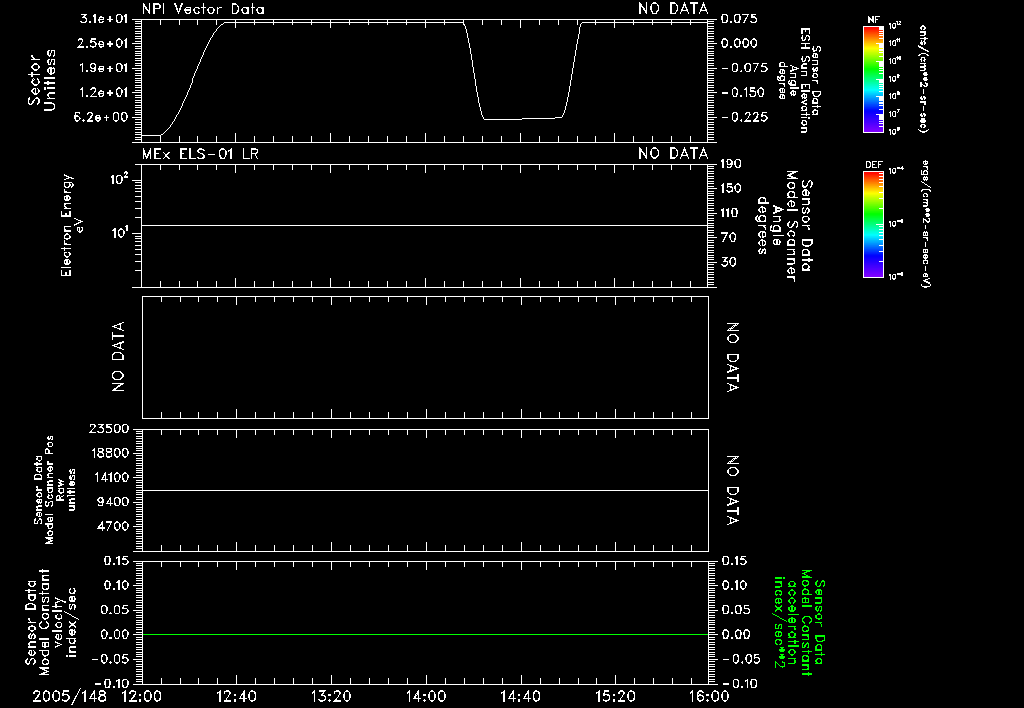
Task: Click the 110 Scanner Angle tick value
Action: click(x=731, y=213)
